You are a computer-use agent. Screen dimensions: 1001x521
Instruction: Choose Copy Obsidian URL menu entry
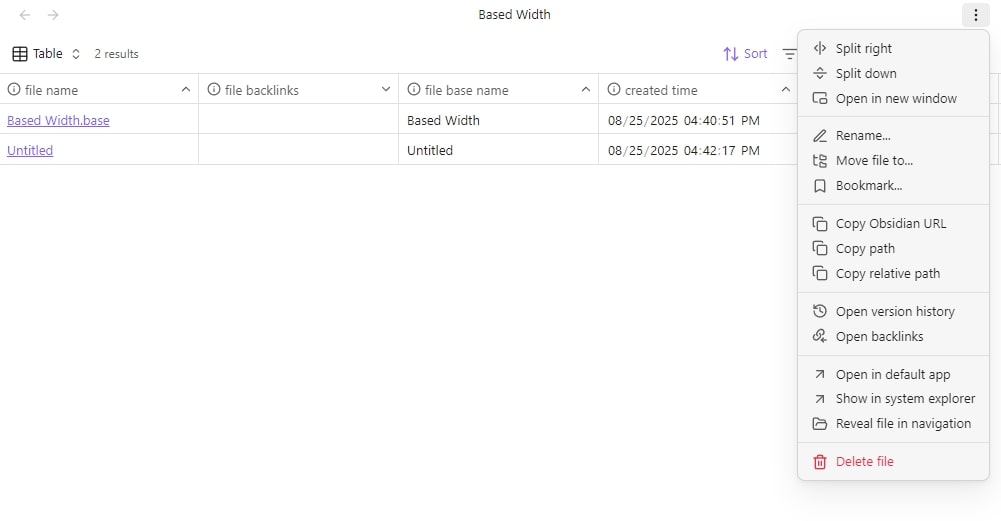point(893,223)
